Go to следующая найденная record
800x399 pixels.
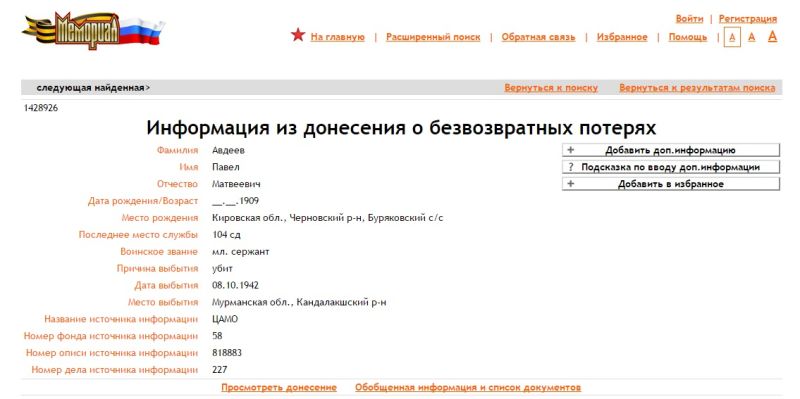(x=93, y=88)
